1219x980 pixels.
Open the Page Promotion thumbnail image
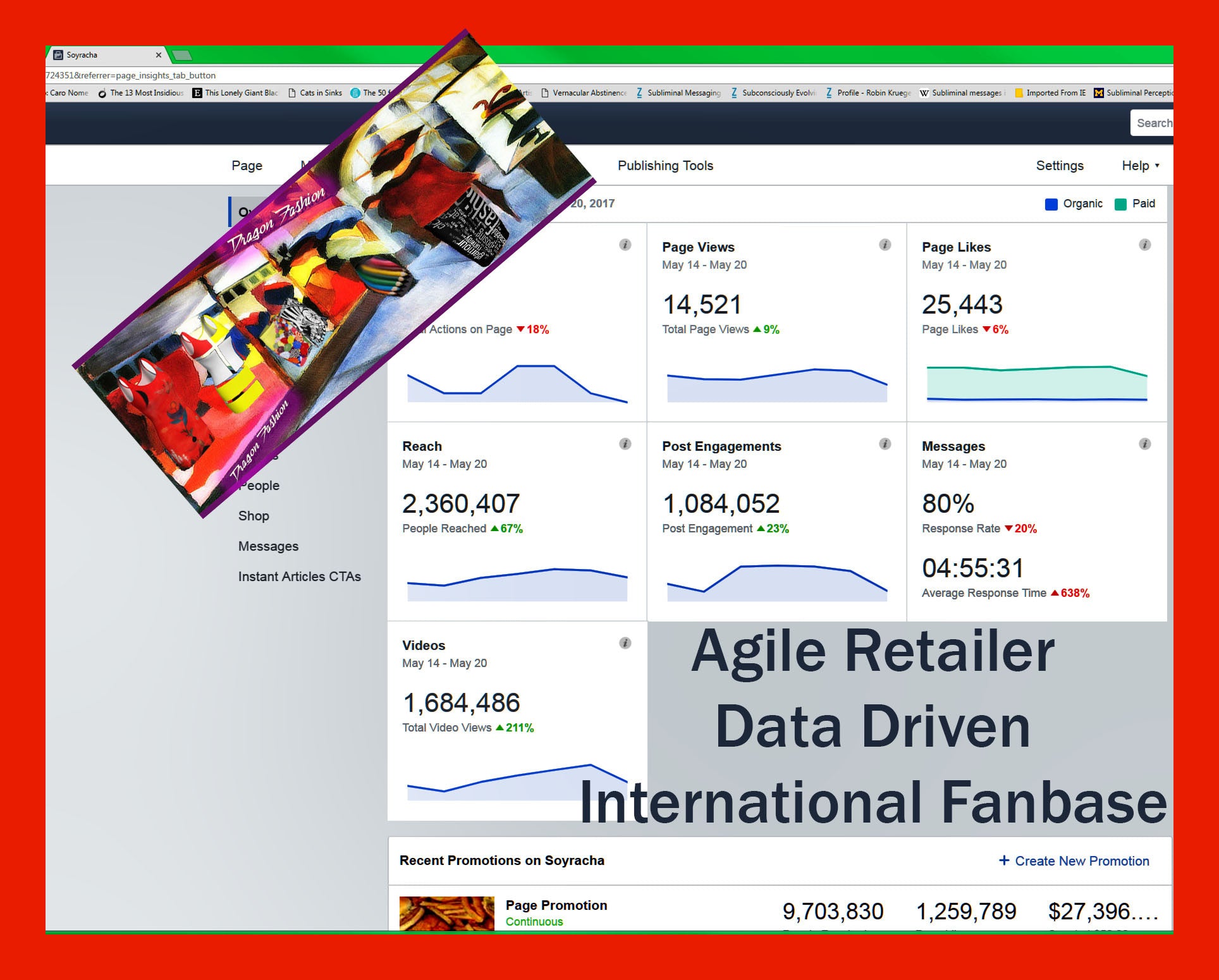pyautogui.click(x=447, y=913)
